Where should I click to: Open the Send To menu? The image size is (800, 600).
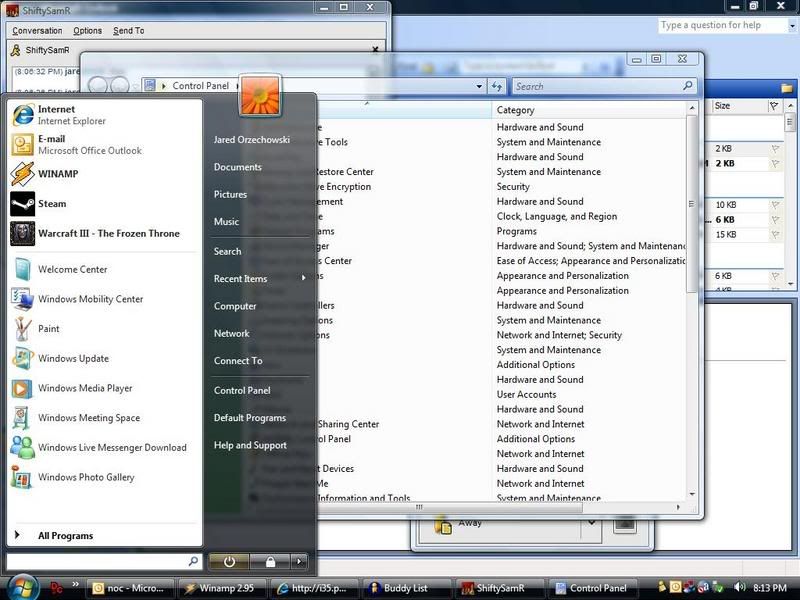click(x=129, y=31)
